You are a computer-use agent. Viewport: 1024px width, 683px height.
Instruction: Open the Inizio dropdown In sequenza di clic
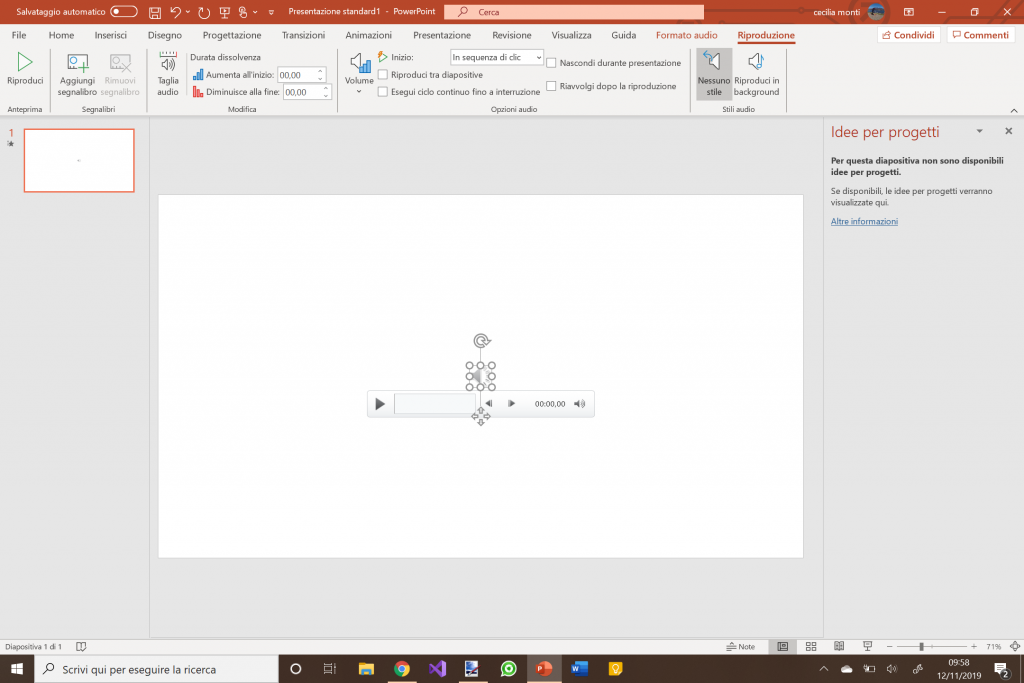(496, 57)
